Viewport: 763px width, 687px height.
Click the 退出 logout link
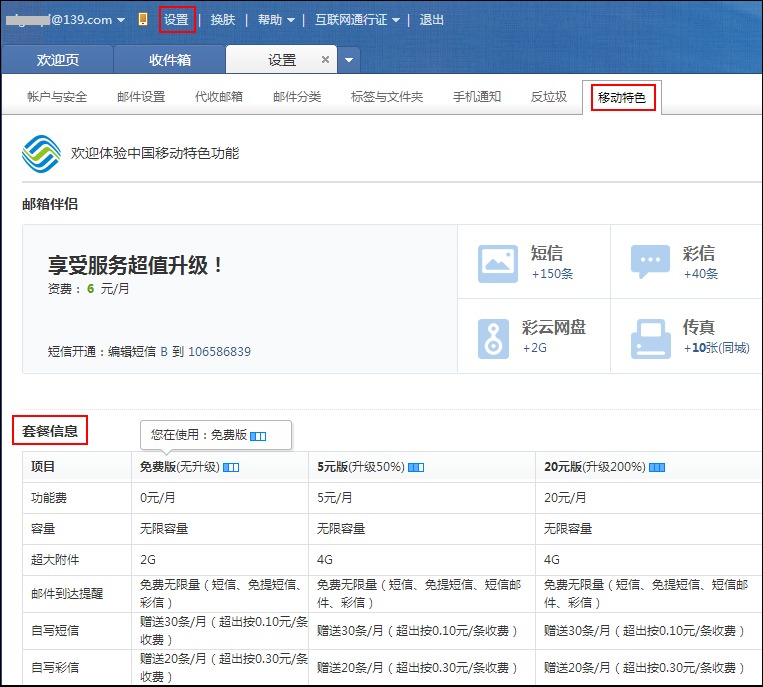[432, 19]
